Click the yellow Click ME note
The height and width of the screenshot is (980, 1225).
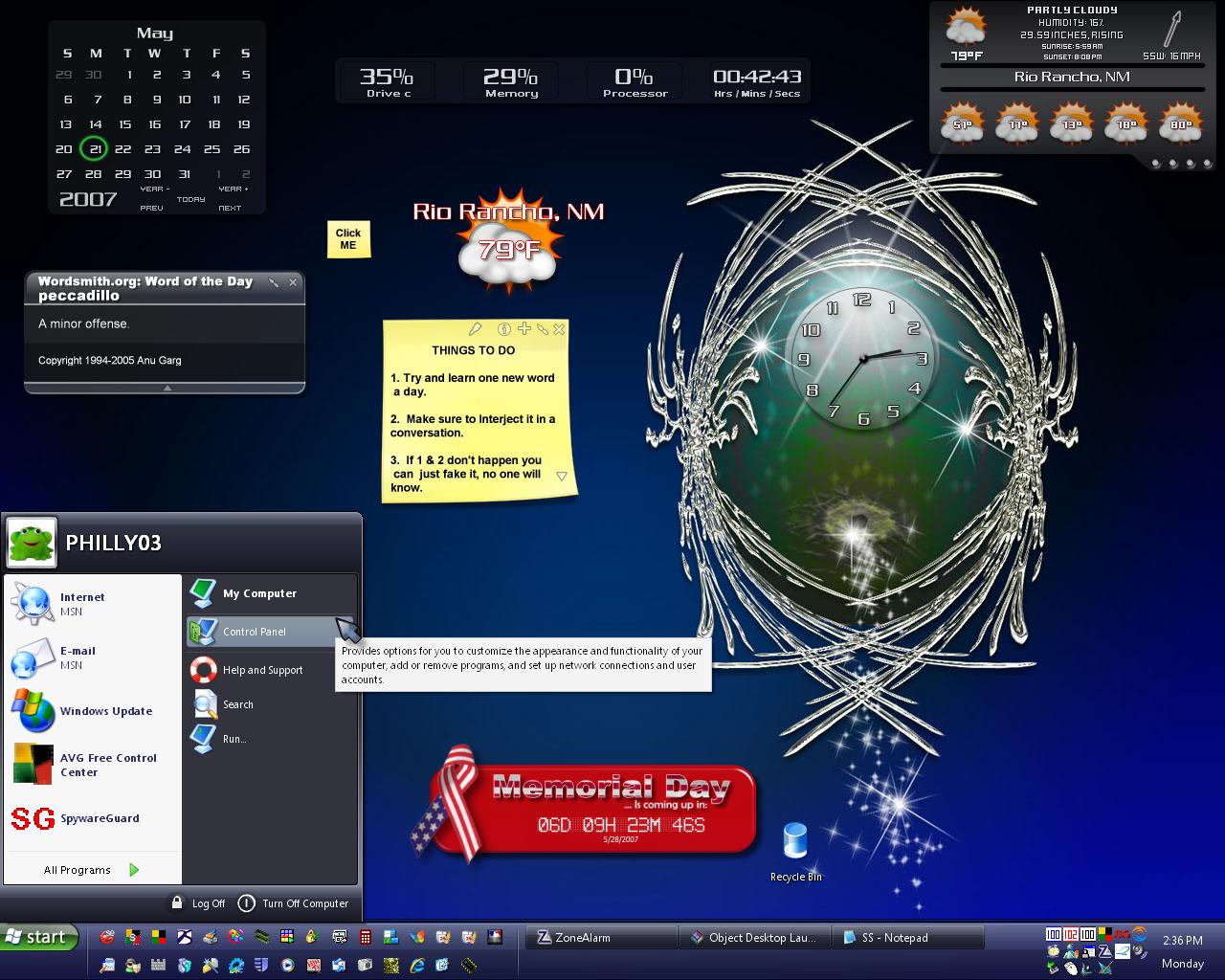click(x=348, y=239)
